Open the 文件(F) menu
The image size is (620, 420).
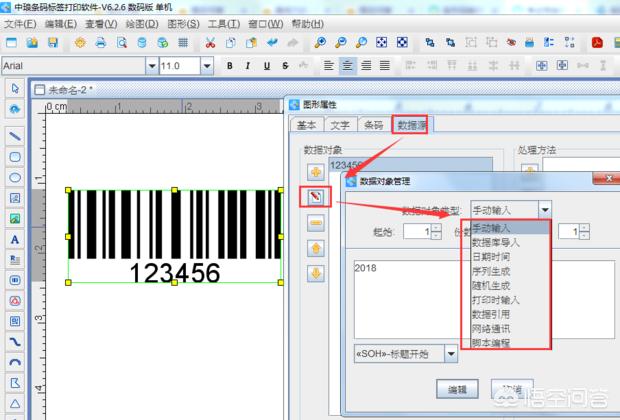(x=20, y=24)
